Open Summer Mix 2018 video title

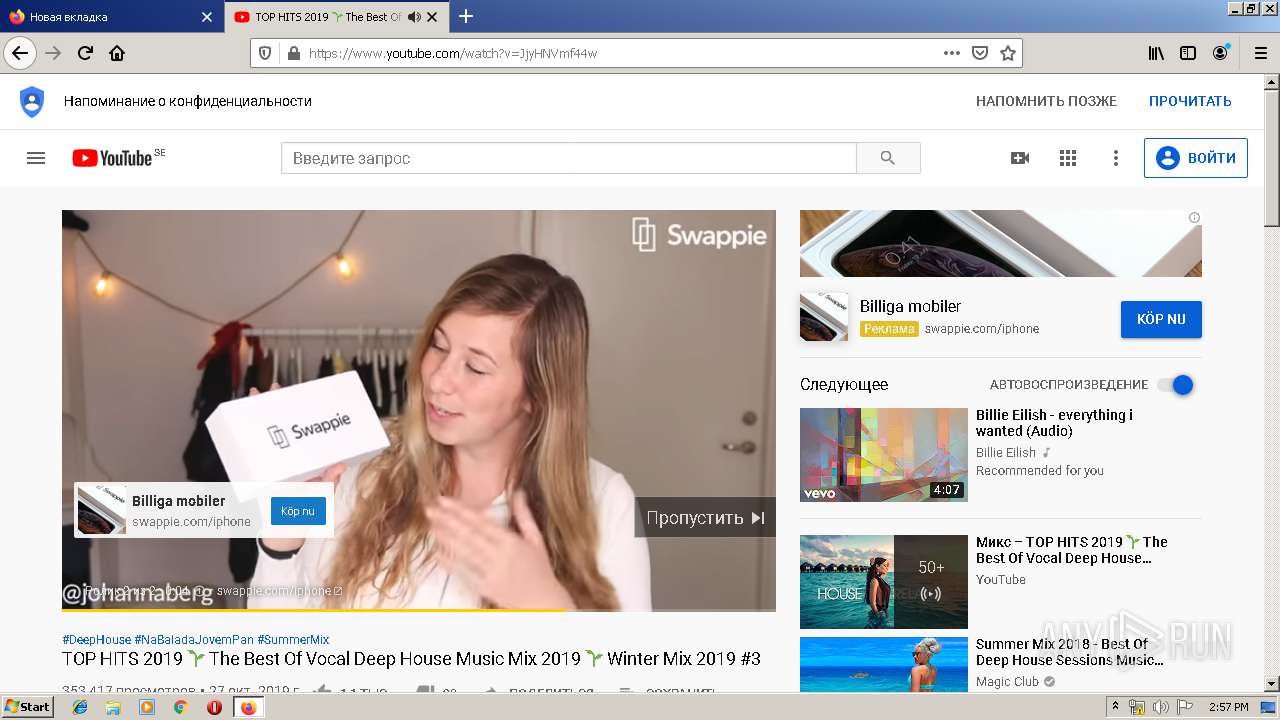pos(1069,652)
